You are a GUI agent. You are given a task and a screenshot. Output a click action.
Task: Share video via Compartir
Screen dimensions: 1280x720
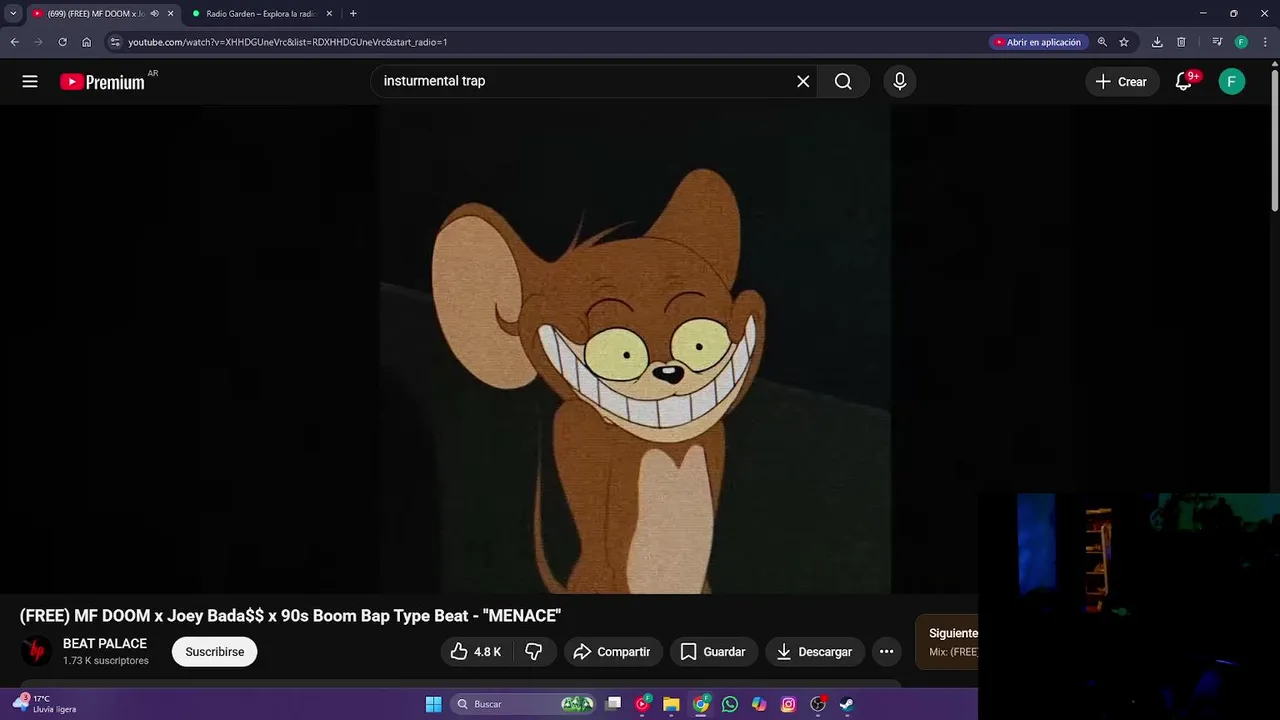[612, 652]
